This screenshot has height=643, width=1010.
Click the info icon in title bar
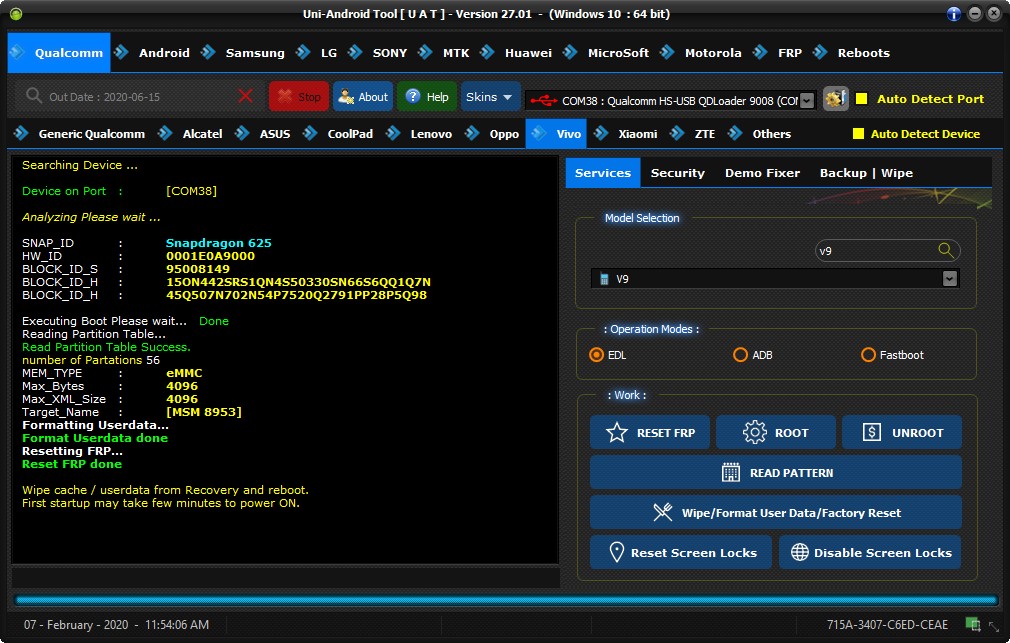pos(954,14)
